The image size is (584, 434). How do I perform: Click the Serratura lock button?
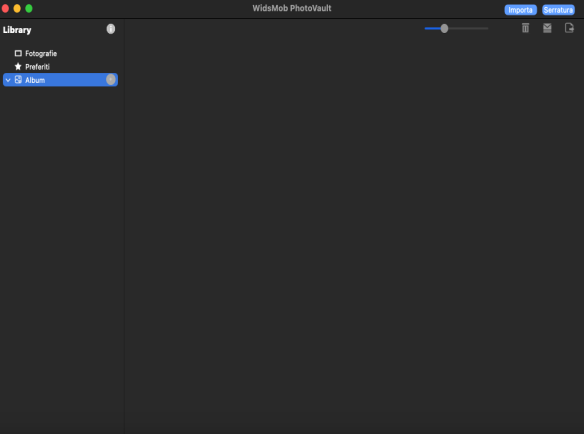[558, 10]
